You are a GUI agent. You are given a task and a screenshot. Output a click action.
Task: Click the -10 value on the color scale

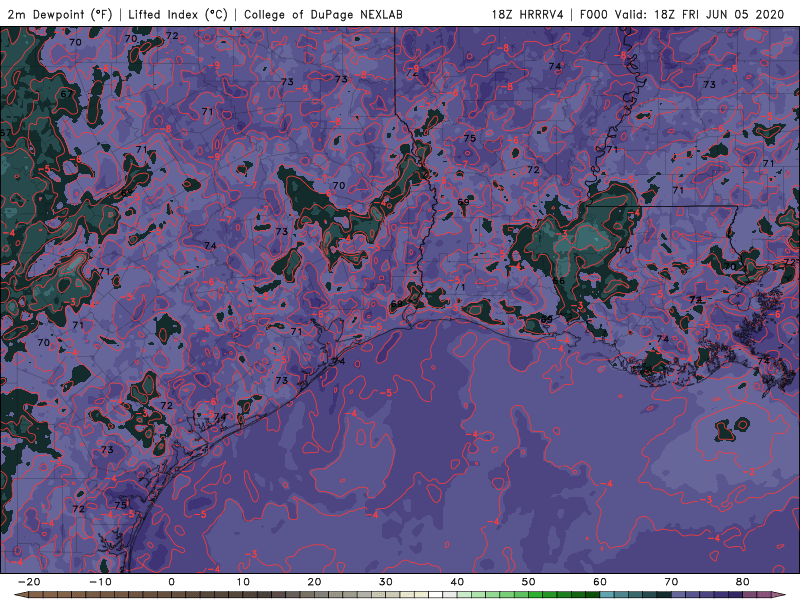100,582
